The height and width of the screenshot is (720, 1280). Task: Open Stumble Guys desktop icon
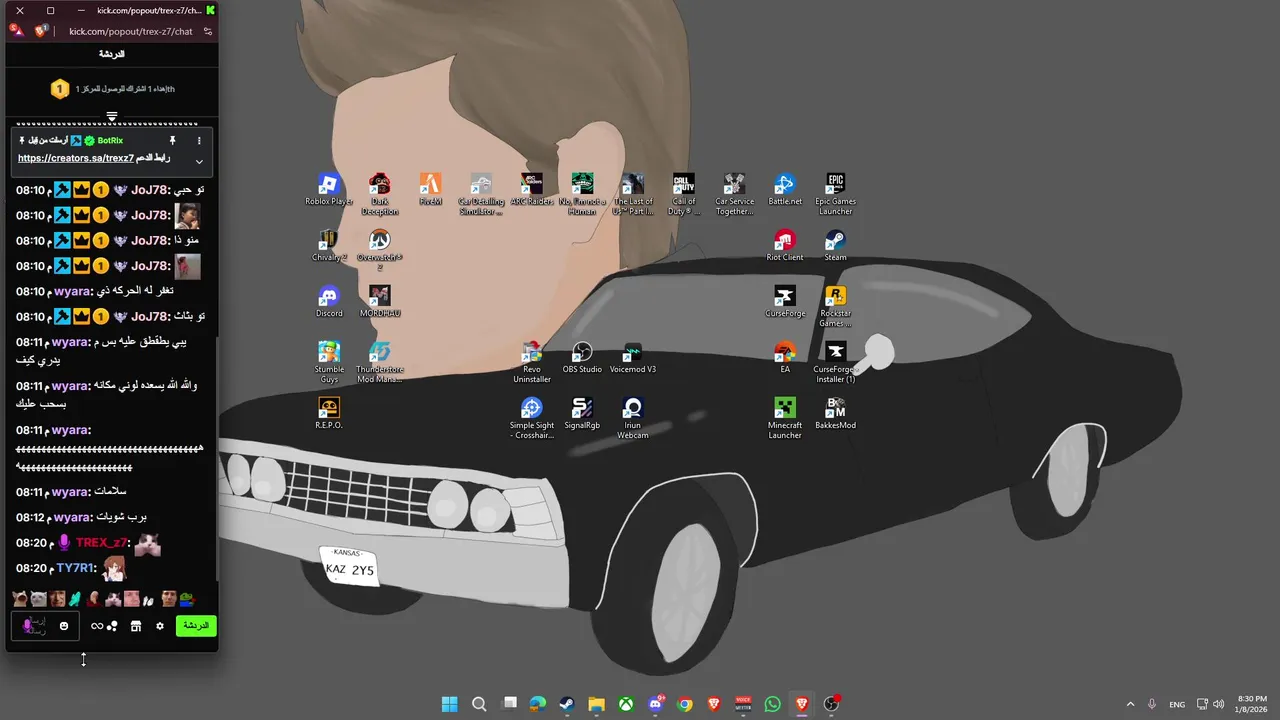click(329, 362)
